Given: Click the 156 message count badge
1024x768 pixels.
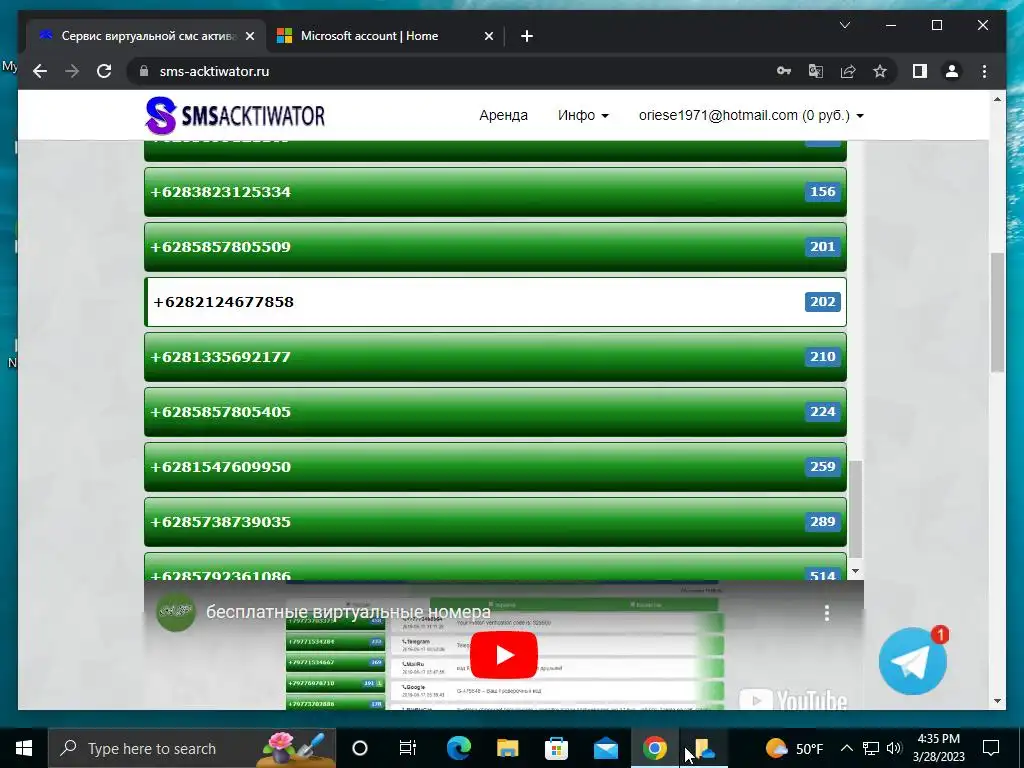Looking at the screenshot, I should (x=823, y=192).
